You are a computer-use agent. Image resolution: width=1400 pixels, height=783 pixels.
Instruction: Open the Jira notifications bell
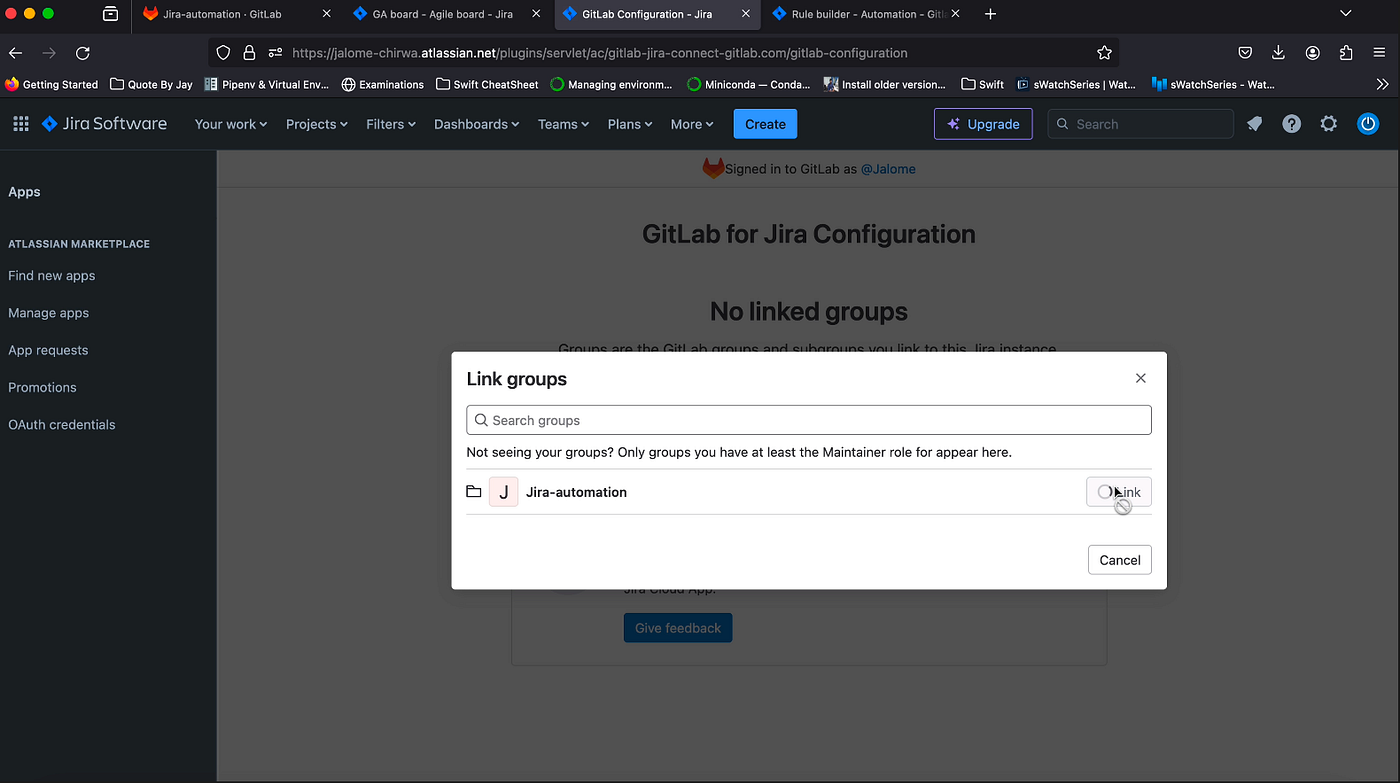[x=1254, y=124]
